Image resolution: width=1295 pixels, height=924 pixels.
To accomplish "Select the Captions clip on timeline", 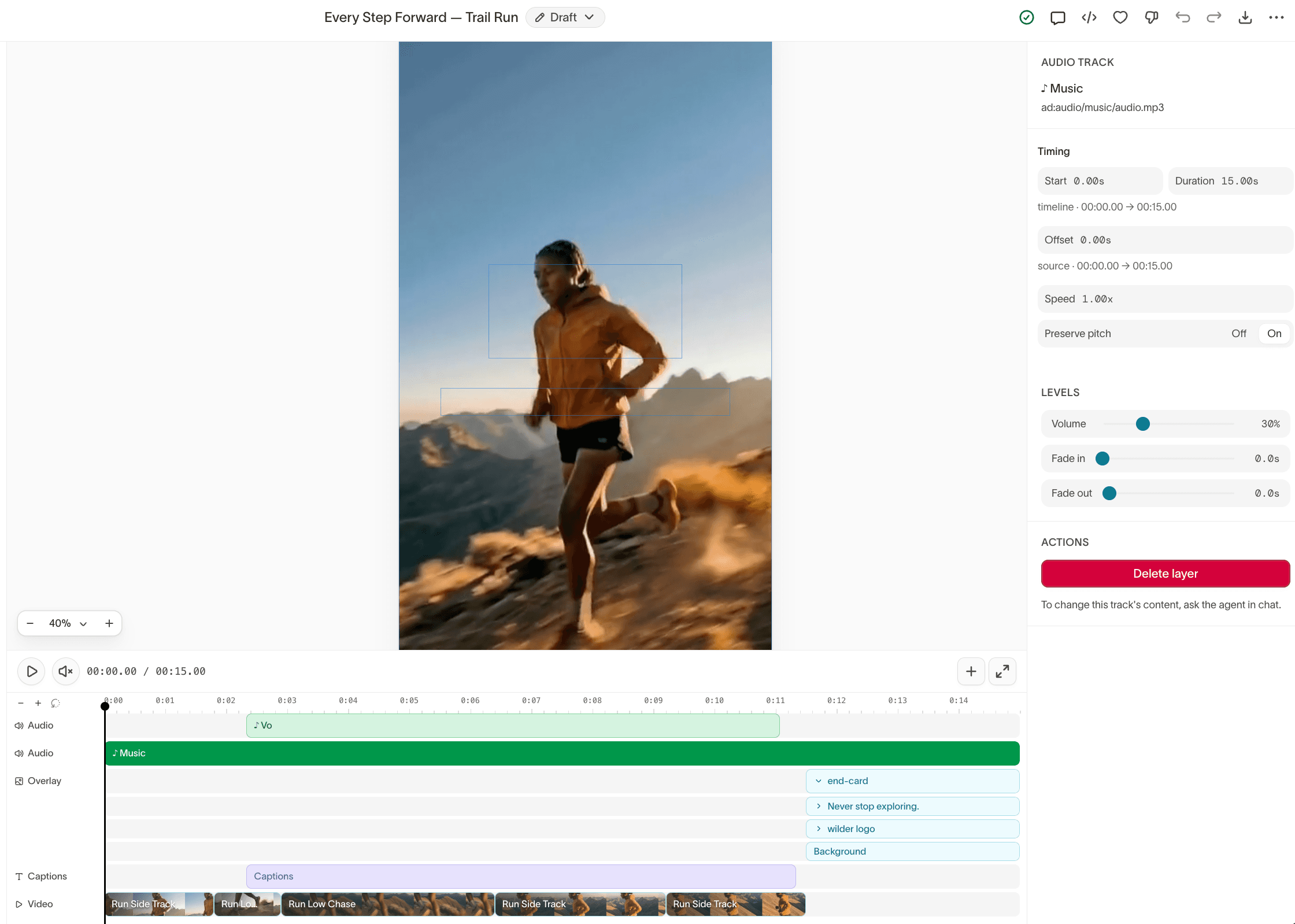I will click(x=521, y=877).
